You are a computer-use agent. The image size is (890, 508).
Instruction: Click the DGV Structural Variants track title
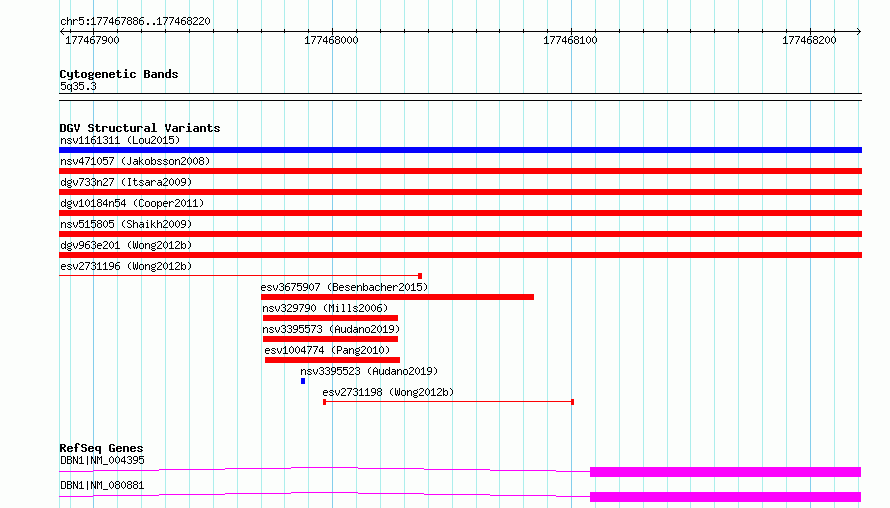(140, 128)
